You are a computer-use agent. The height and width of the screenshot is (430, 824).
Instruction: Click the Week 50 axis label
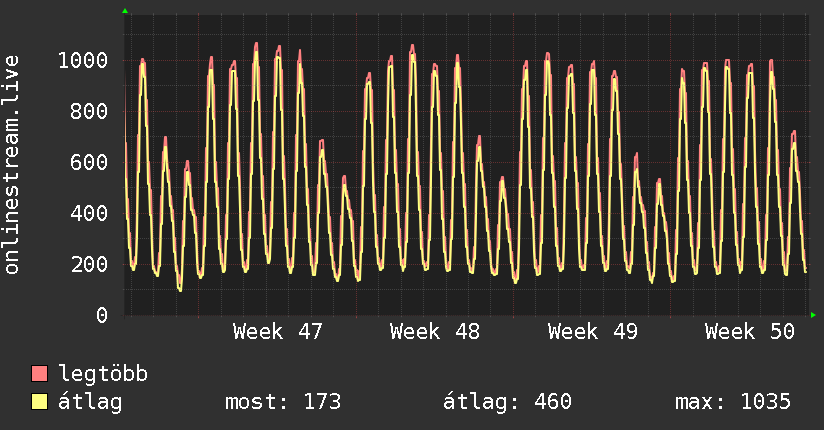[749, 332]
